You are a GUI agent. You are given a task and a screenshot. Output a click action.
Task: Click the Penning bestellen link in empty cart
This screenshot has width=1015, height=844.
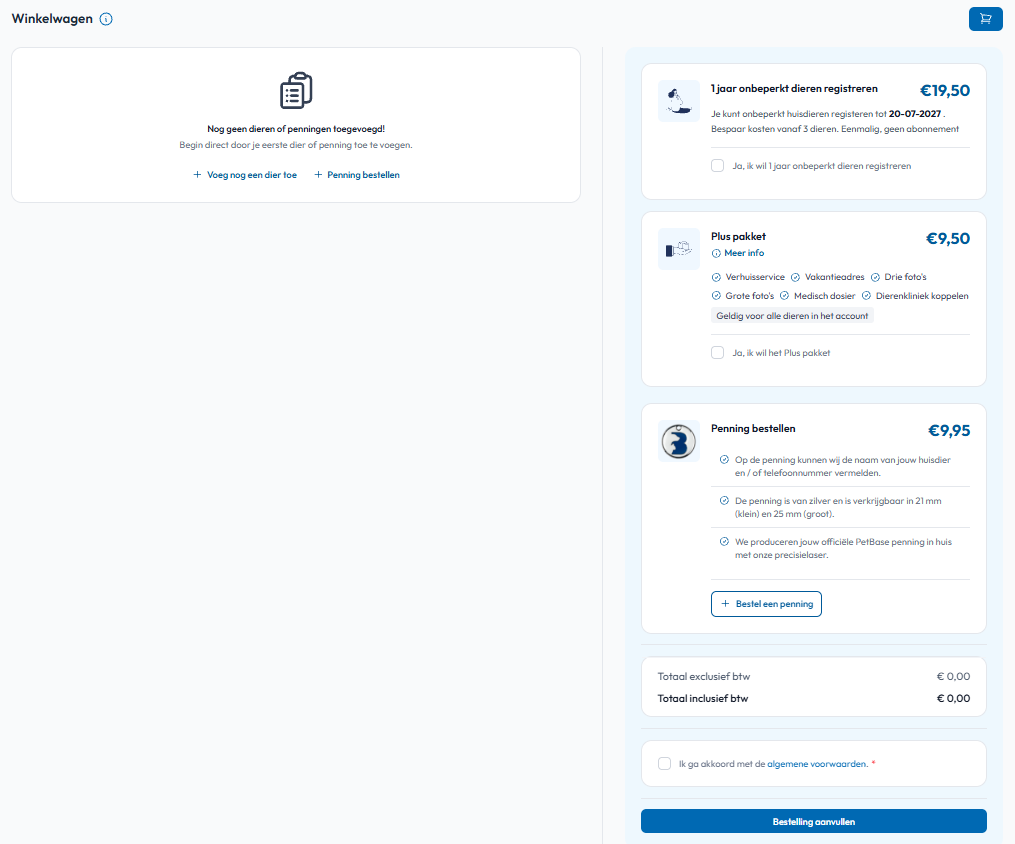363,175
